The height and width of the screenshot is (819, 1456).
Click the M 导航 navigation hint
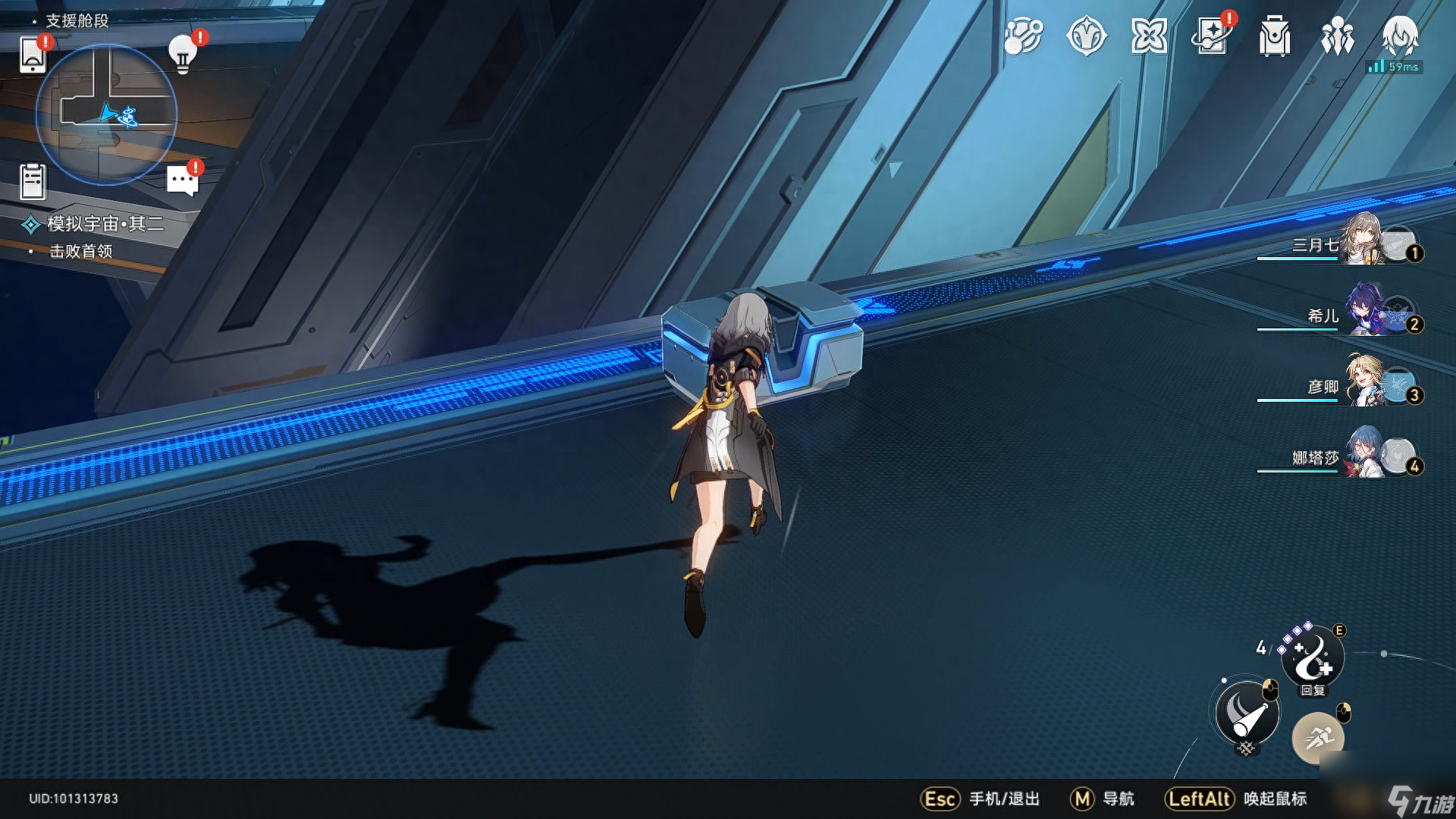pos(1102,799)
